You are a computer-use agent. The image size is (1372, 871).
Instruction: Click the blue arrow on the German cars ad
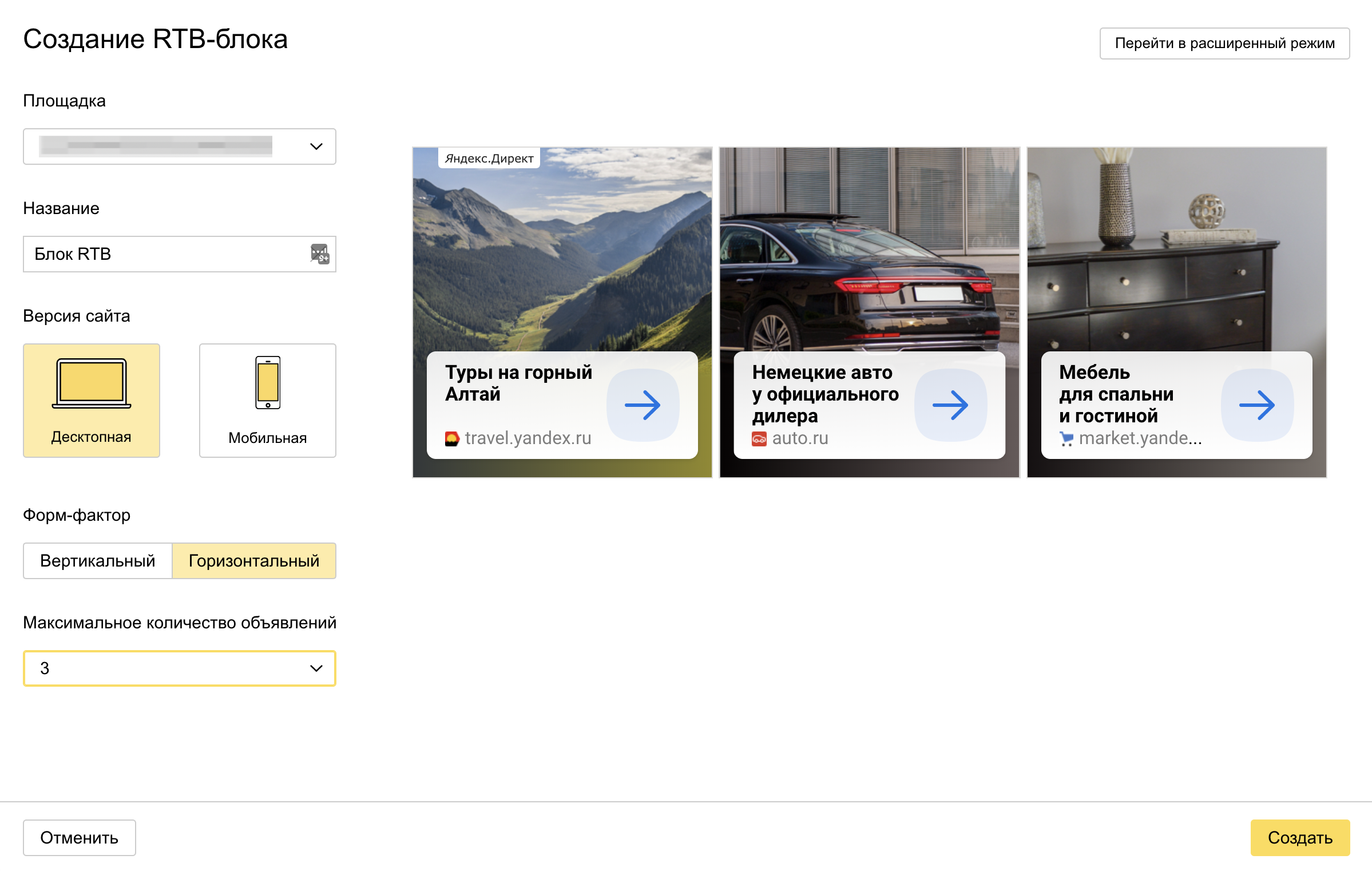950,405
